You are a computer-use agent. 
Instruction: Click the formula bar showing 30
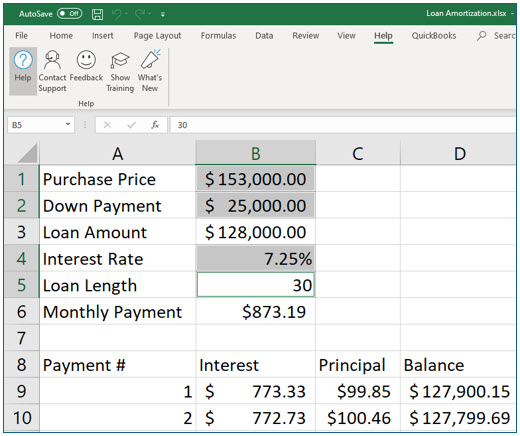[343, 125]
